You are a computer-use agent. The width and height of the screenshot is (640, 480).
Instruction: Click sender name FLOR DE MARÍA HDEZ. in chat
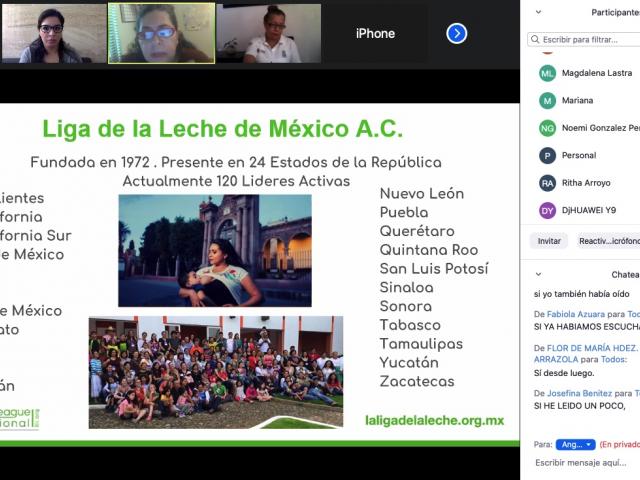coord(592,348)
